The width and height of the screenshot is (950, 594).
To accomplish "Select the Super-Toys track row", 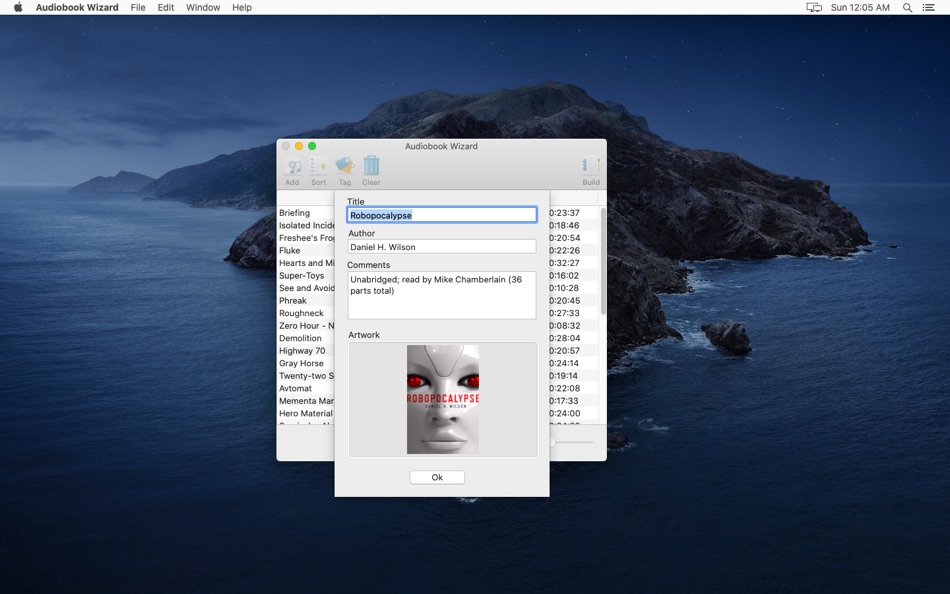I will (306, 275).
